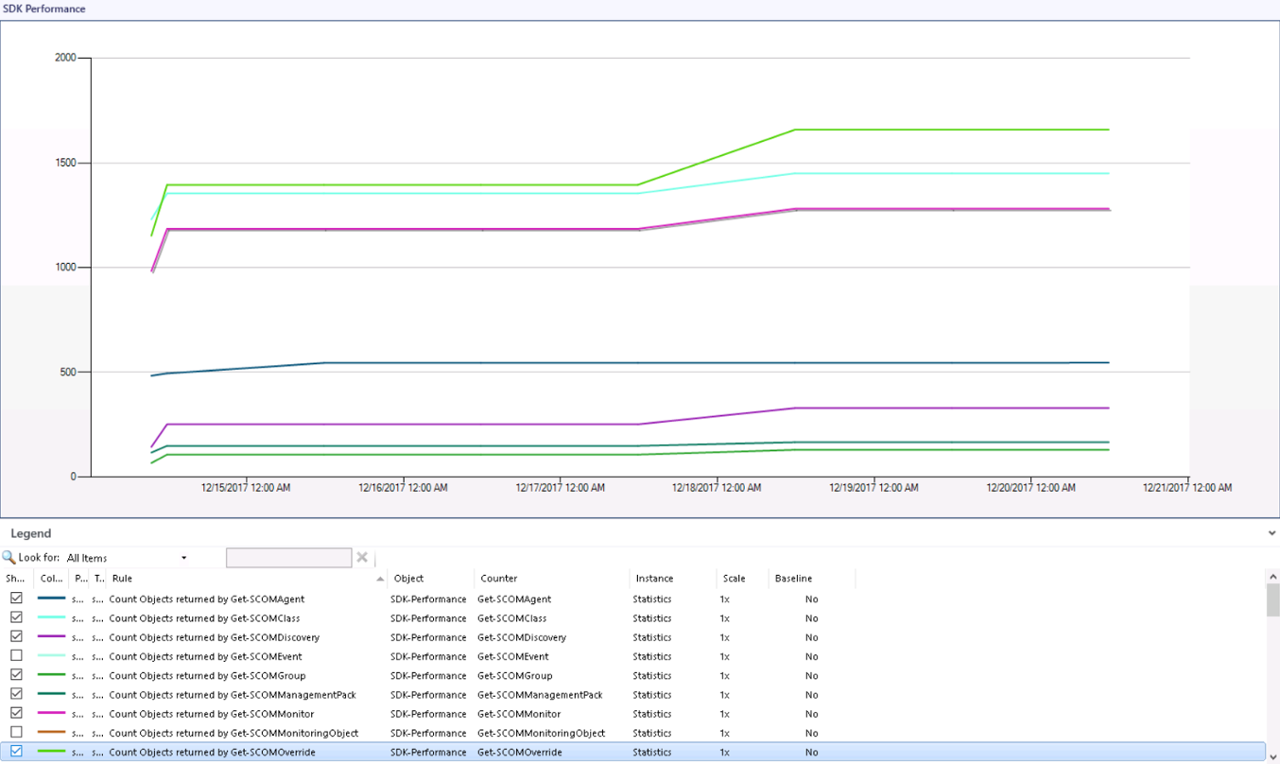Viewport: 1280px width, 764px height.
Task: Uncheck the Get-SCOMAgent counter checkbox
Action: click(16, 599)
